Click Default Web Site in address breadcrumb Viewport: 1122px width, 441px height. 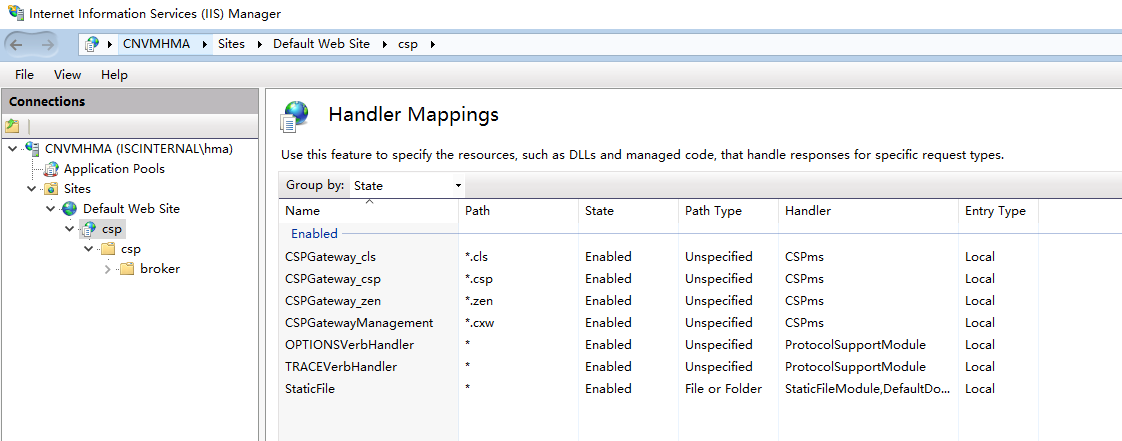[x=321, y=44]
